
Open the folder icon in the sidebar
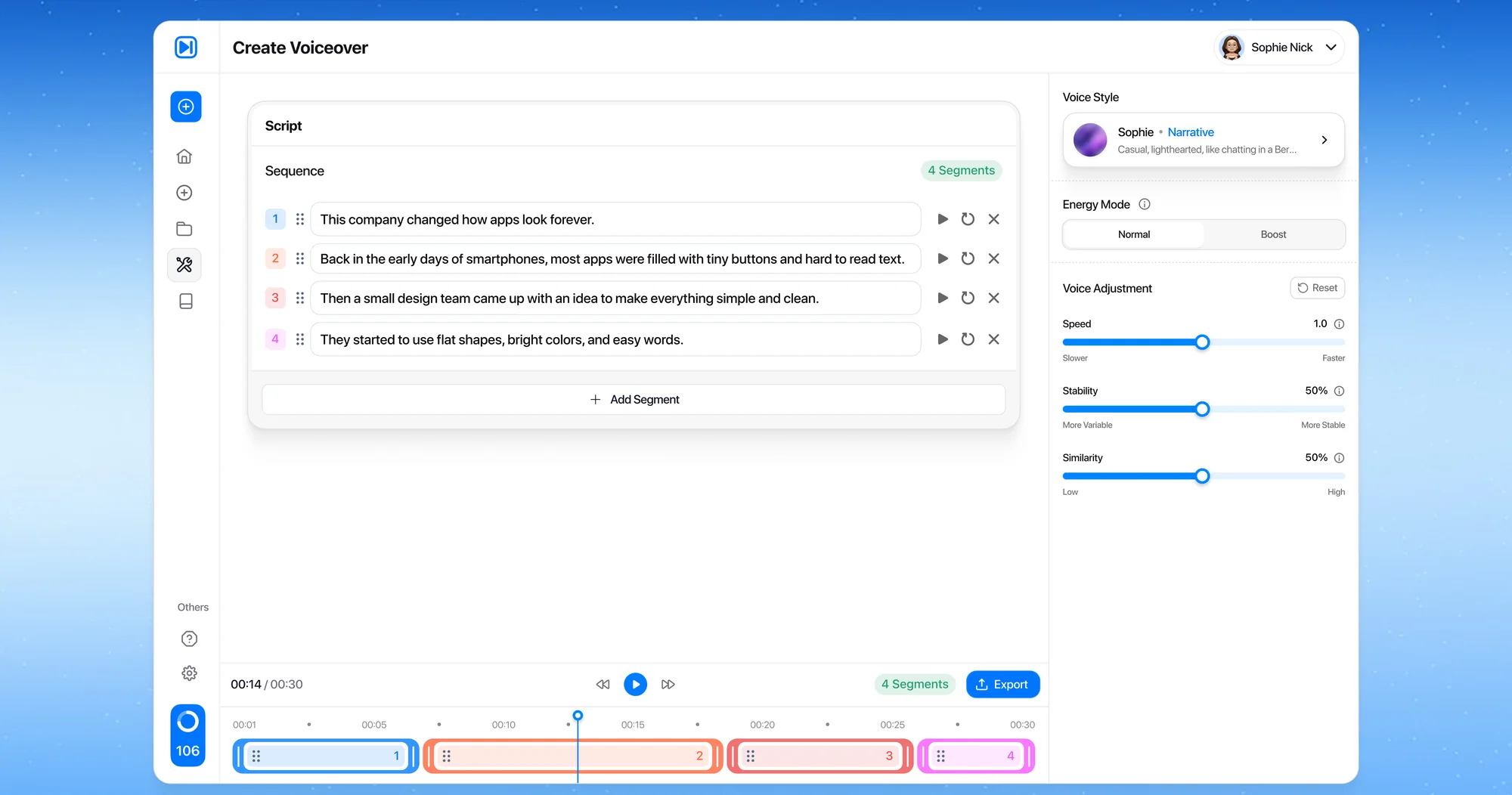tap(184, 229)
